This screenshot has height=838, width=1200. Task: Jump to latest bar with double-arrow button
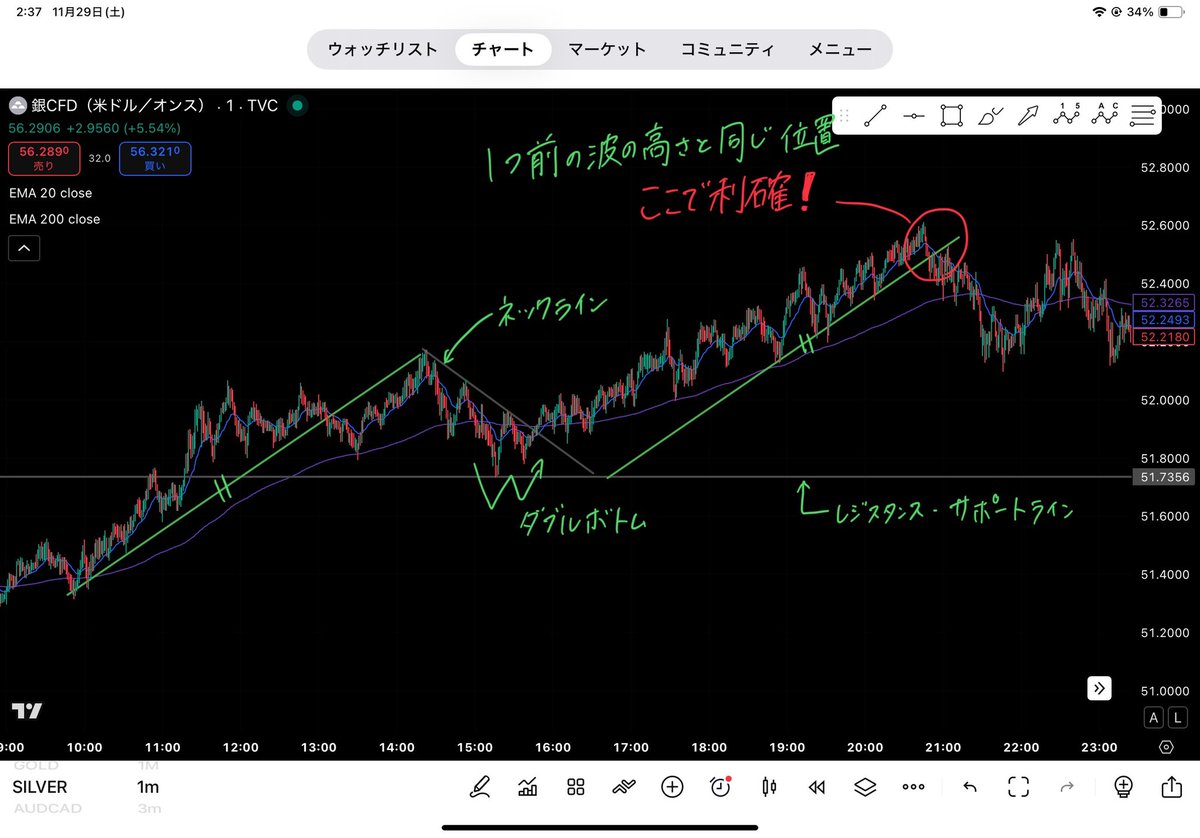coord(1099,688)
